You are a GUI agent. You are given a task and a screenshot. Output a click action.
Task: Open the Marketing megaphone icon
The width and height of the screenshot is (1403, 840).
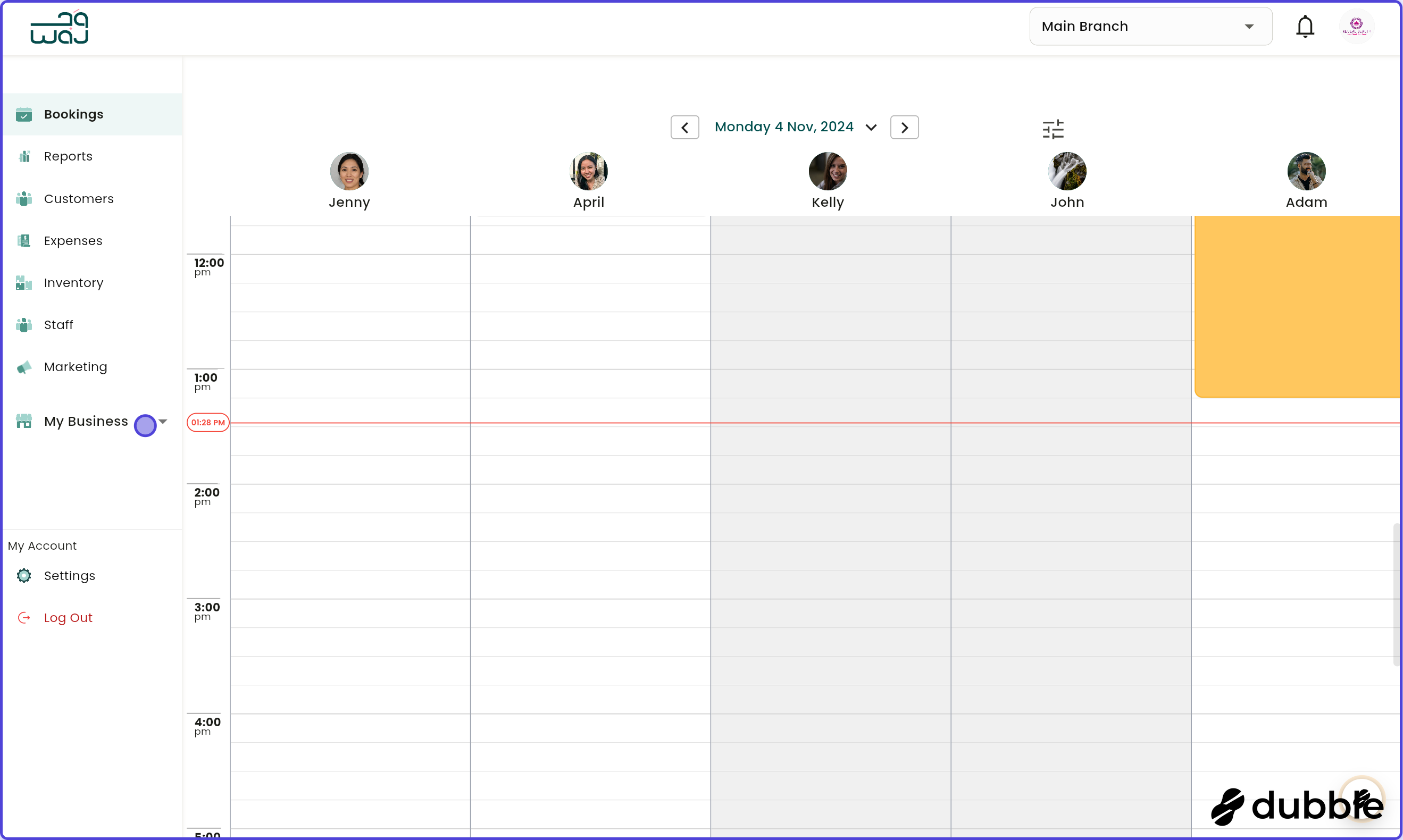(x=24, y=367)
